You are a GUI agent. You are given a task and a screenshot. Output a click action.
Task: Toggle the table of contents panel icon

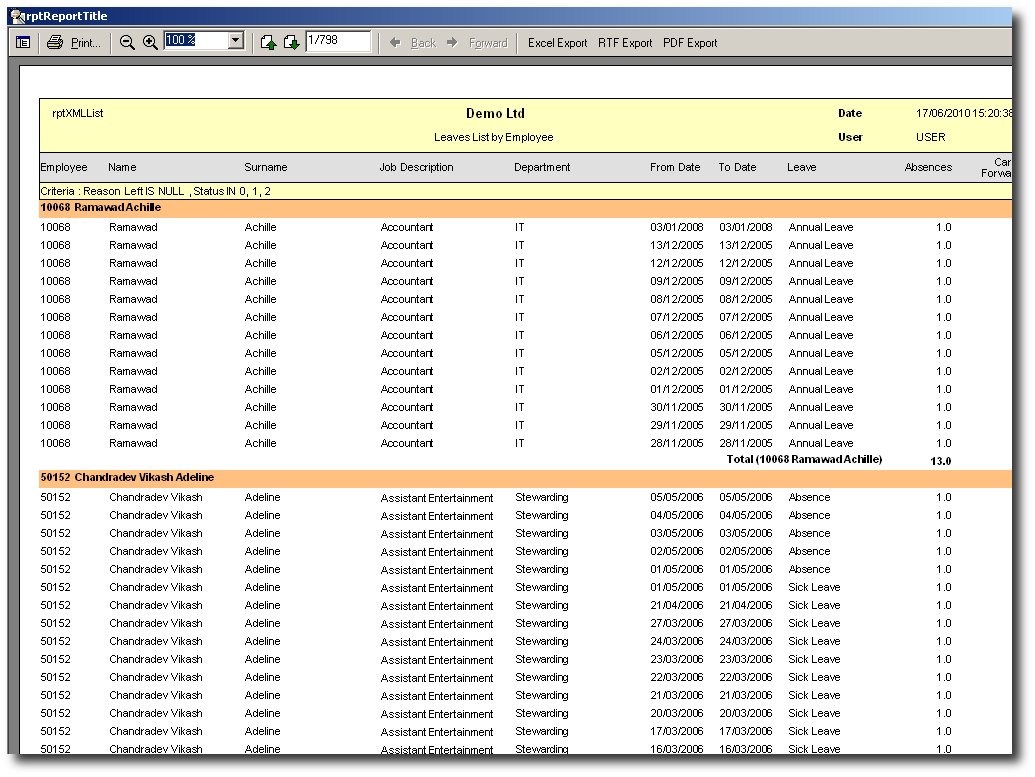click(x=22, y=43)
